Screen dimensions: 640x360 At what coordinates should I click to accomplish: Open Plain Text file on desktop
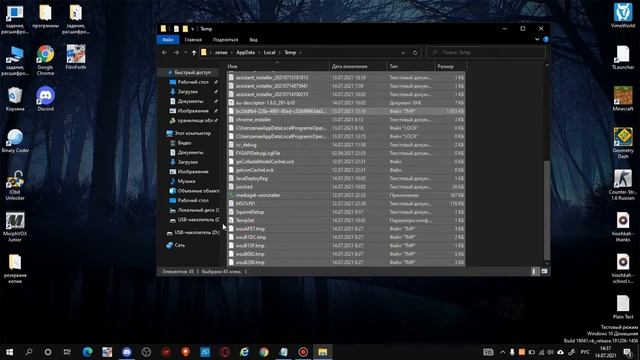623,307
